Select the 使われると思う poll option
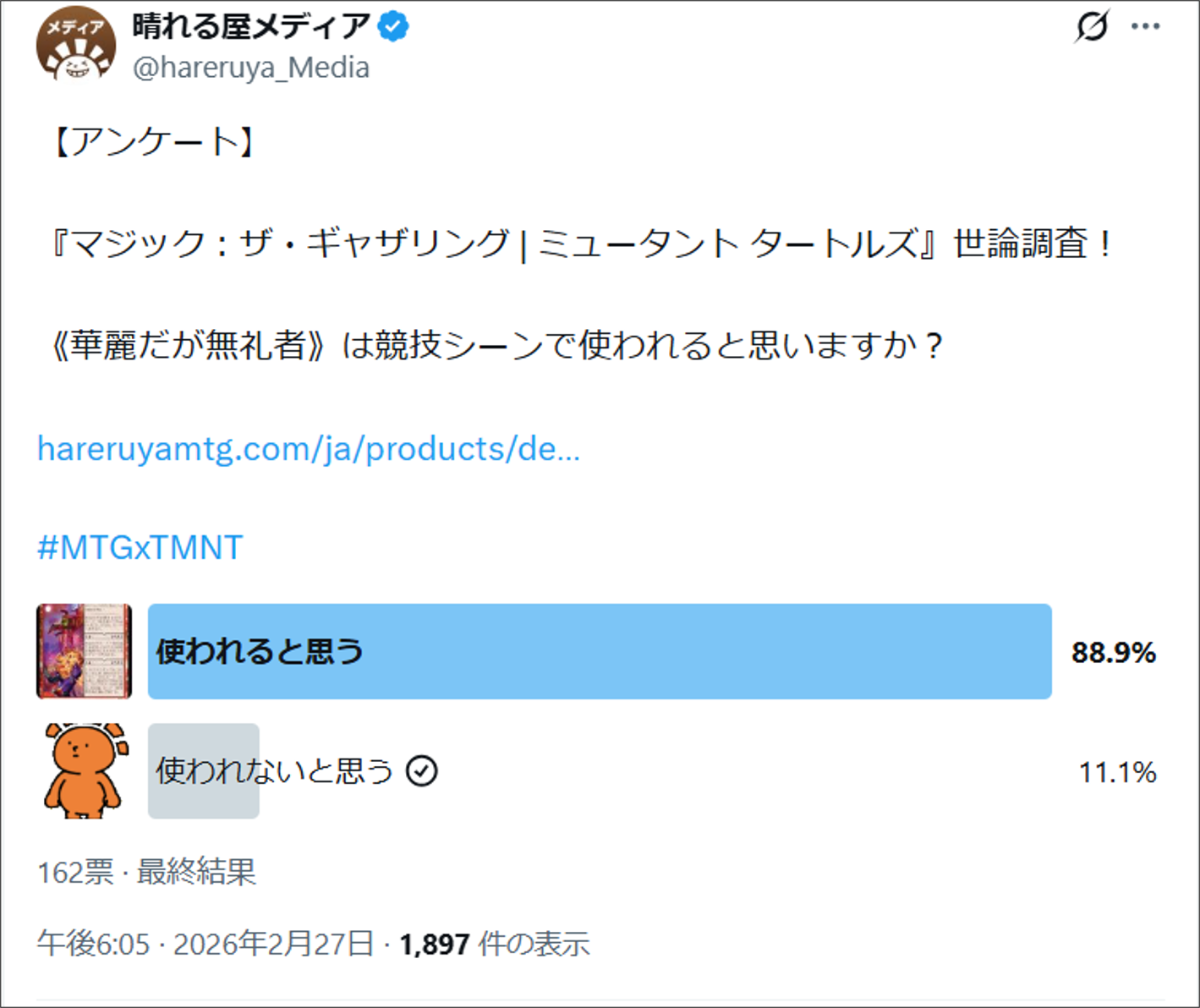 (599, 651)
